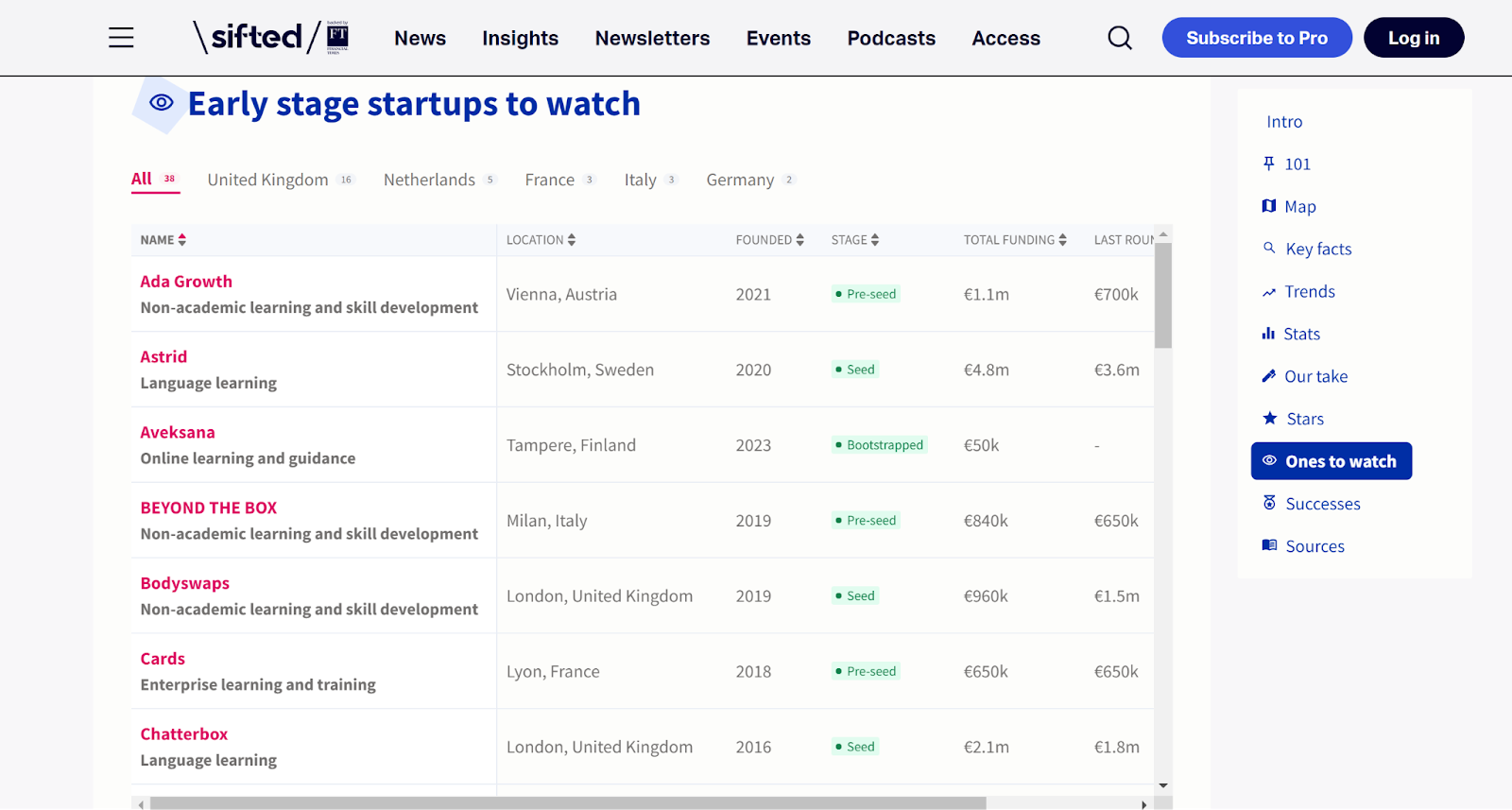1512x810 pixels.
Task: Filter startups by France
Action: coord(560,180)
